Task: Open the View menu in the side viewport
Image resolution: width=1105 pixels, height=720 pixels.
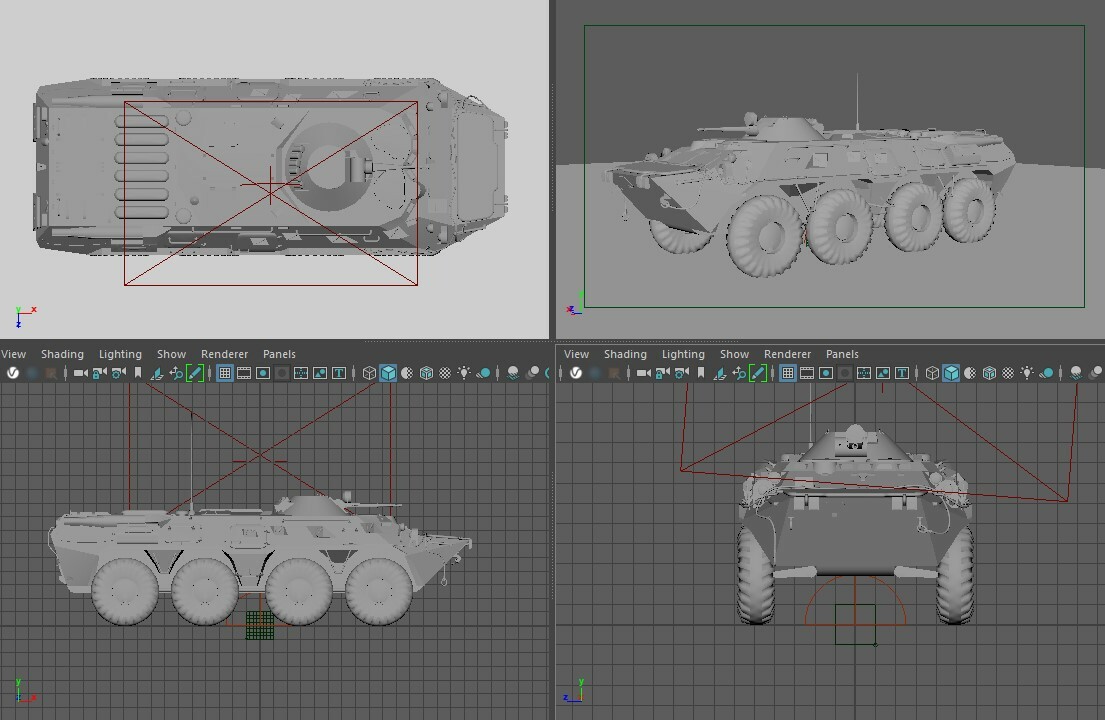Action: pyautogui.click(x=13, y=354)
